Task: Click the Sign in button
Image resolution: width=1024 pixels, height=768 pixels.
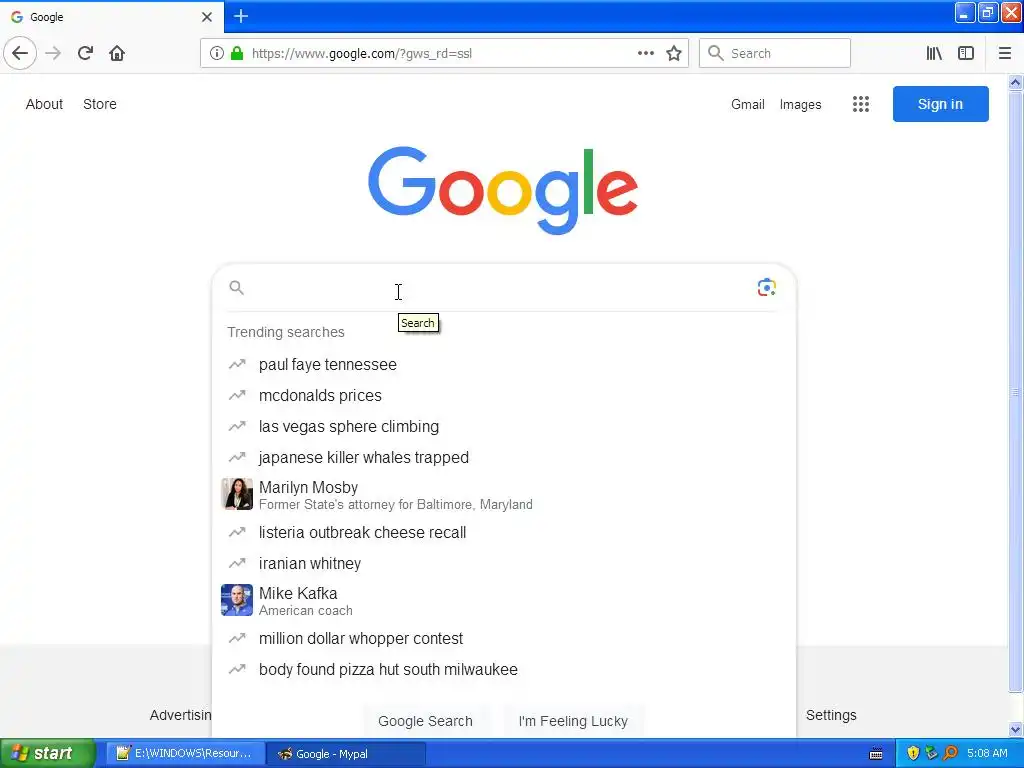Action: tap(940, 104)
